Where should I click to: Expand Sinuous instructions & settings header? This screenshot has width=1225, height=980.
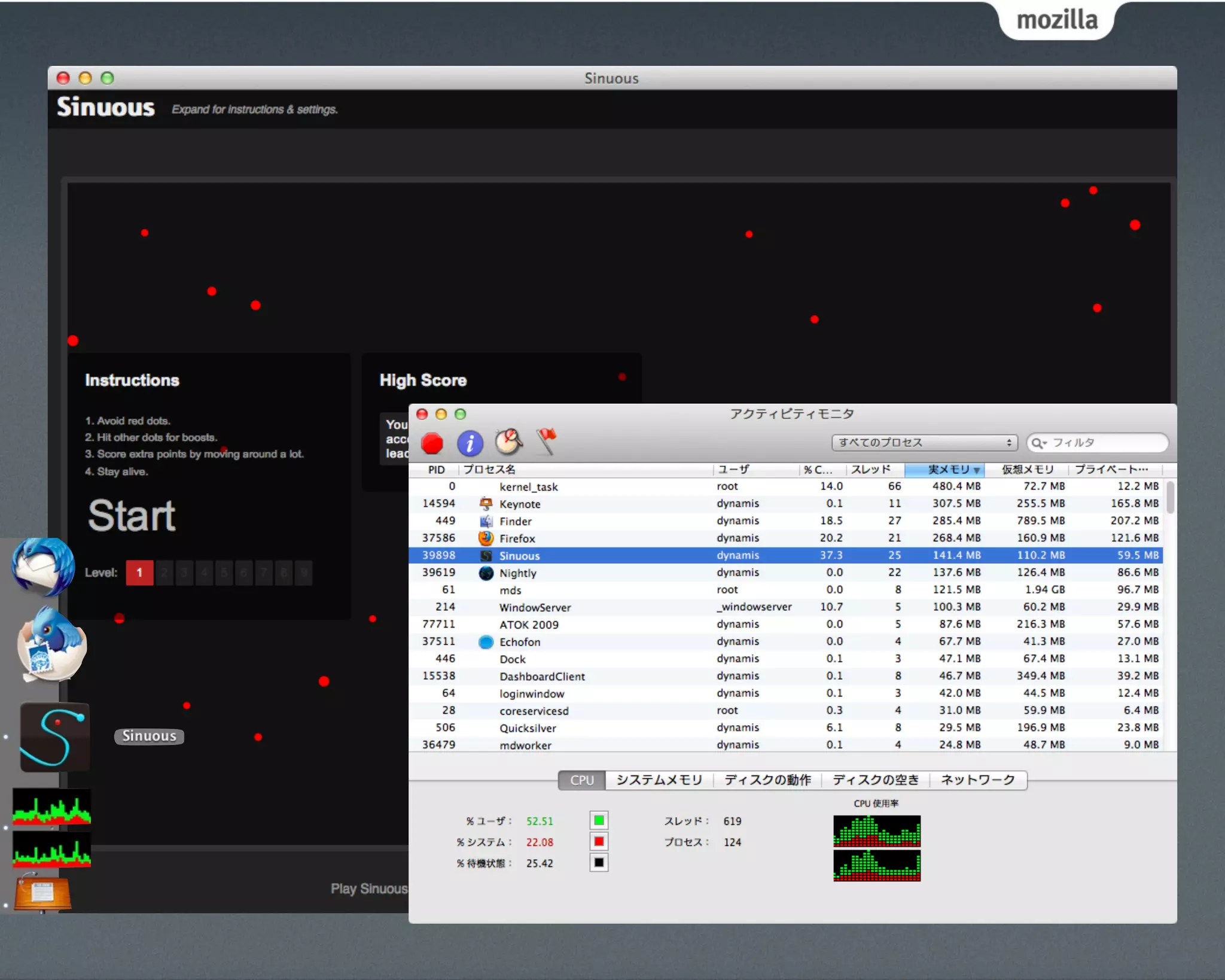(254, 109)
